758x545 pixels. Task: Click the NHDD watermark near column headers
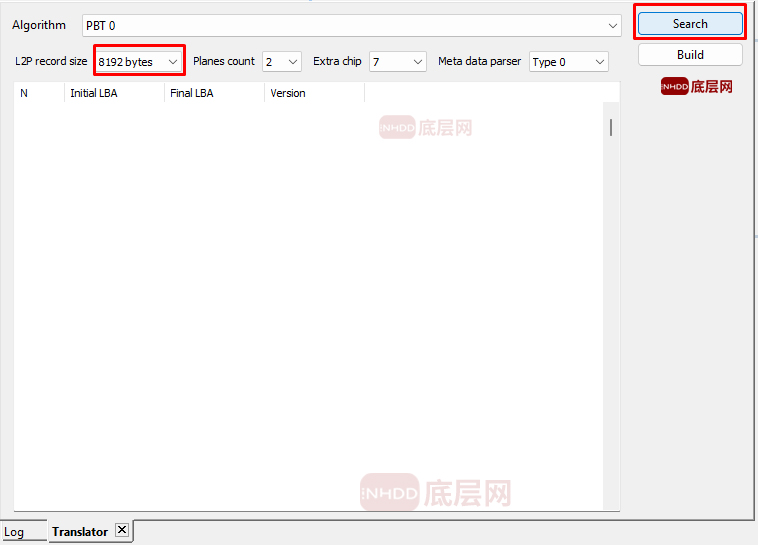point(425,127)
